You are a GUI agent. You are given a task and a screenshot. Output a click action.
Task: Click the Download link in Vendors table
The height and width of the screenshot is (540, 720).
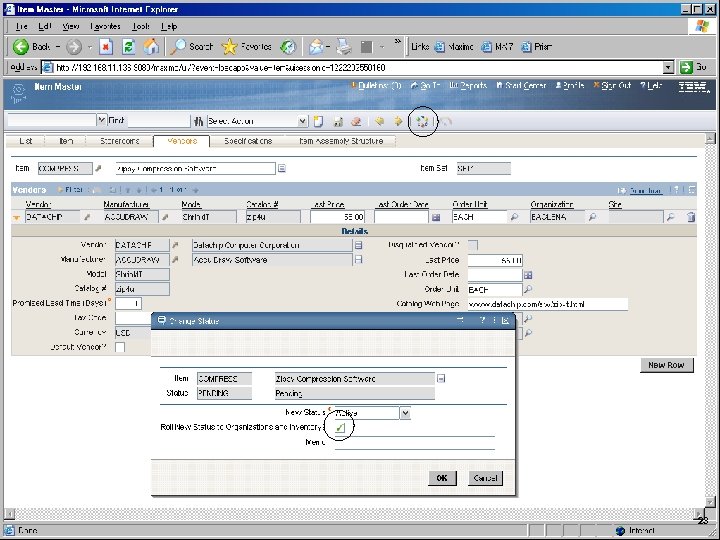(x=646, y=190)
